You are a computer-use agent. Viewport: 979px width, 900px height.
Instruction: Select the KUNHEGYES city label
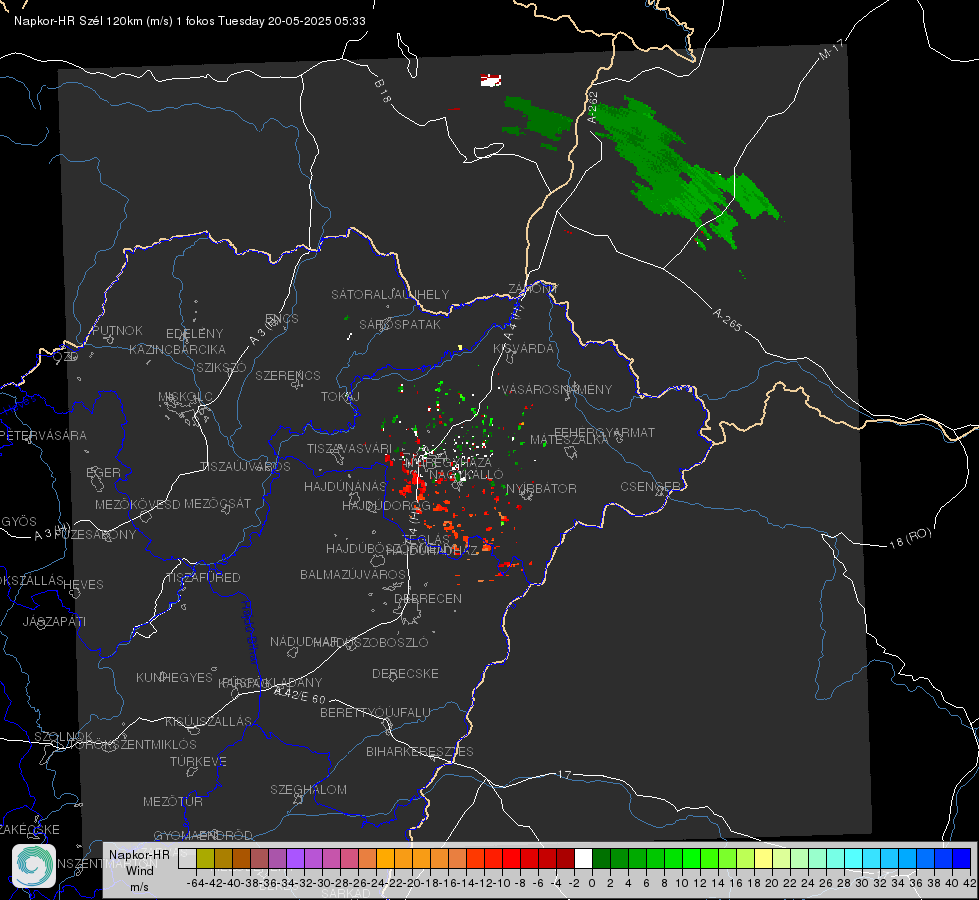174,678
